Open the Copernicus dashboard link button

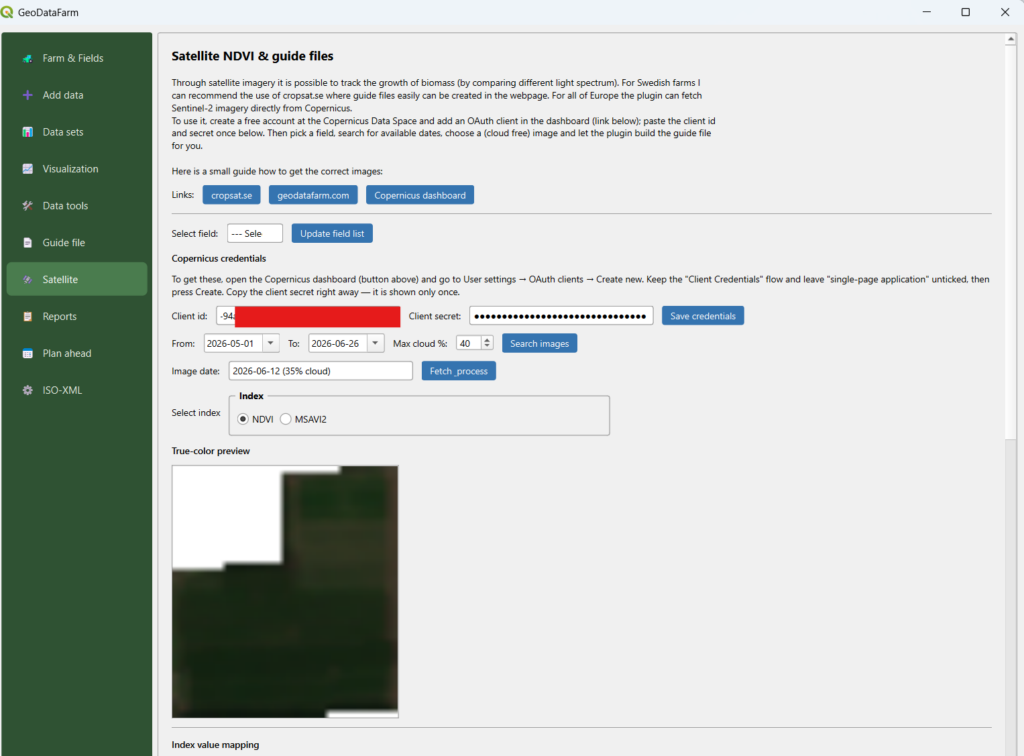point(420,195)
